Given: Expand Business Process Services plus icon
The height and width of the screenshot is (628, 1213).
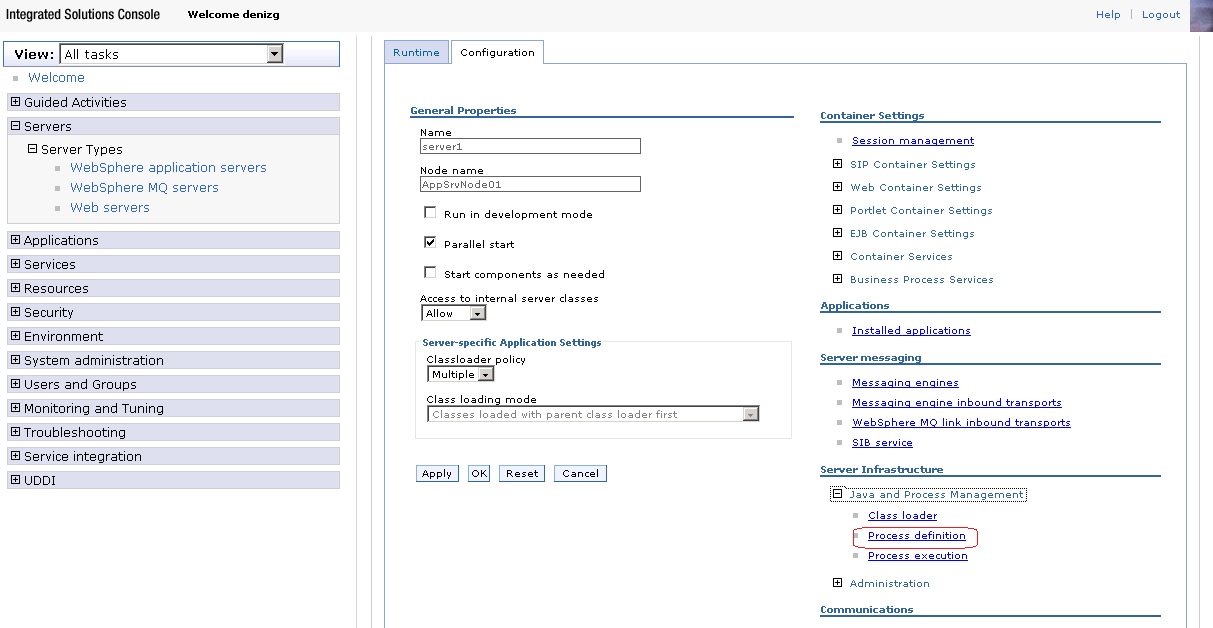Looking at the screenshot, I should pyautogui.click(x=837, y=279).
